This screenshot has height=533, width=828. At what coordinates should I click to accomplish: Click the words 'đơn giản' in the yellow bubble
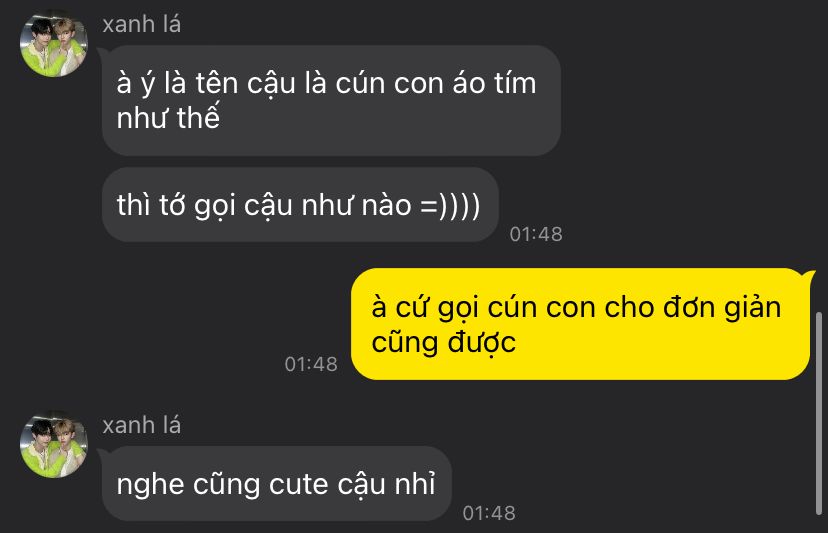tap(722, 308)
